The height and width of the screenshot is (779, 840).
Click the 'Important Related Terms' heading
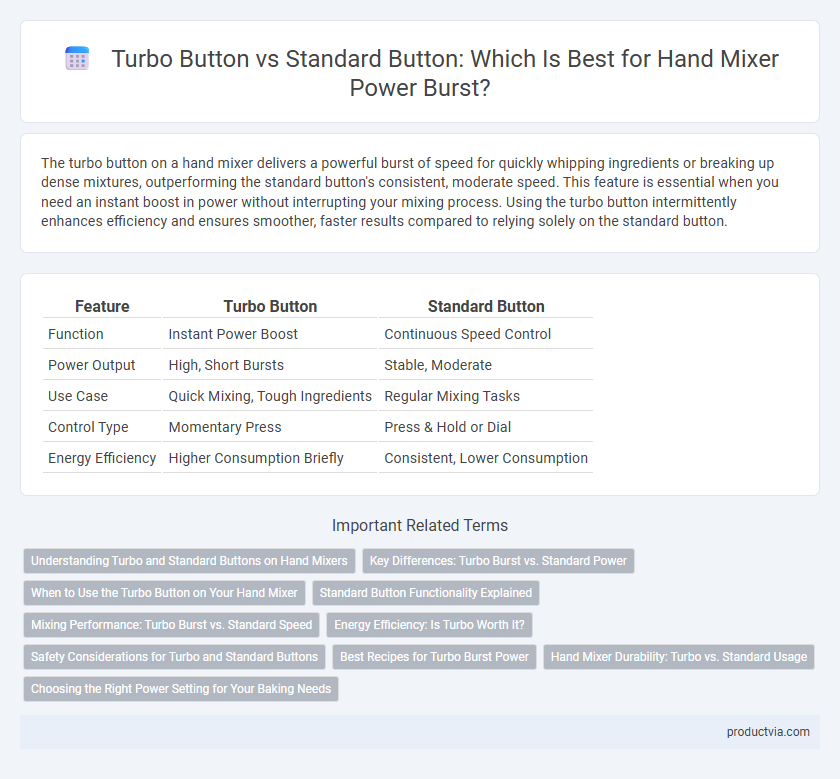click(x=420, y=526)
